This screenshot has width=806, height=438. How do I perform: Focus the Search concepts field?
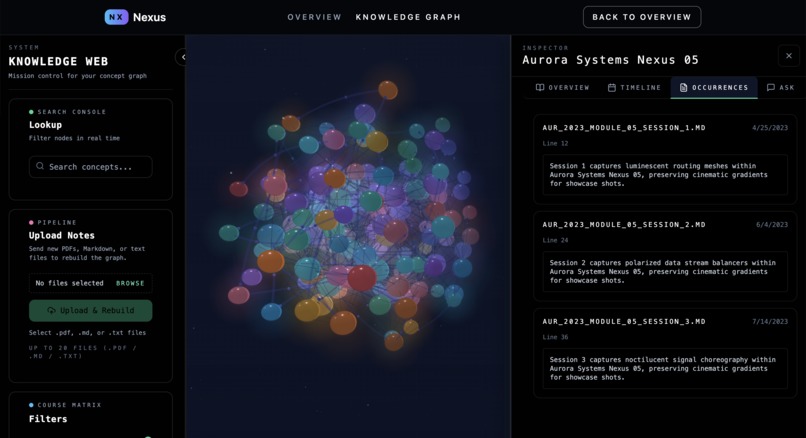(x=90, y=167)
